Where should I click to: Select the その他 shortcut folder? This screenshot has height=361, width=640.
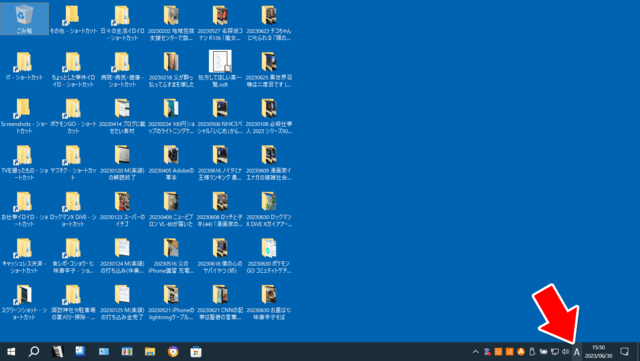[x=73, y=19]
